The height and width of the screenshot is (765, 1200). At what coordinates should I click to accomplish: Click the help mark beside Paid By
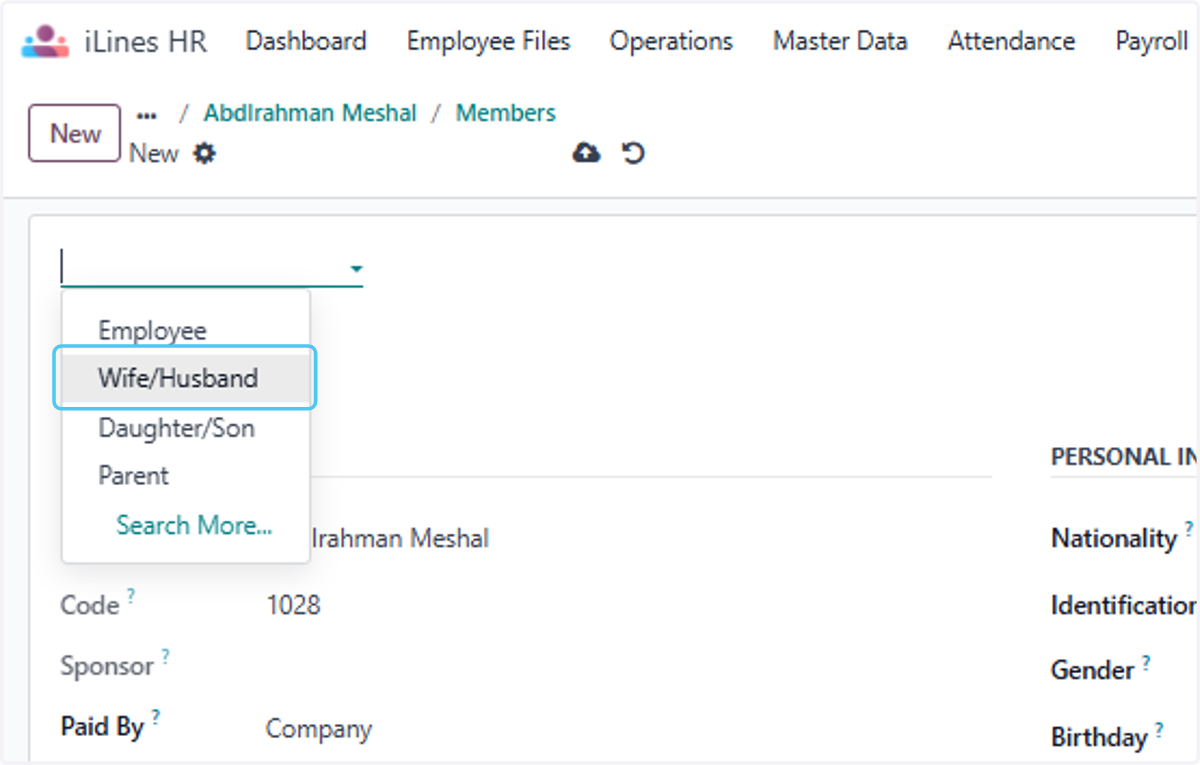[156, 717]
